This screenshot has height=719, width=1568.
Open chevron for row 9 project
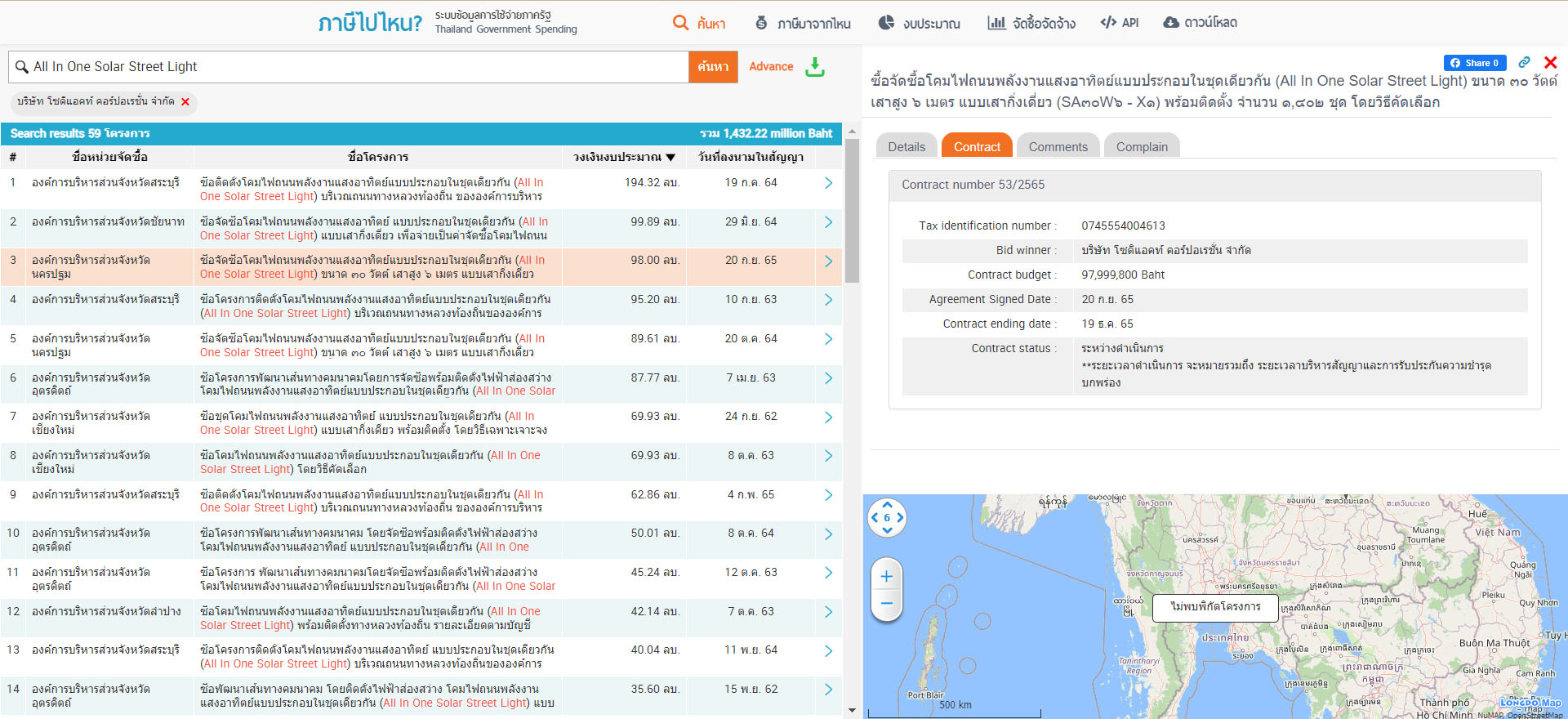(828, 495)
